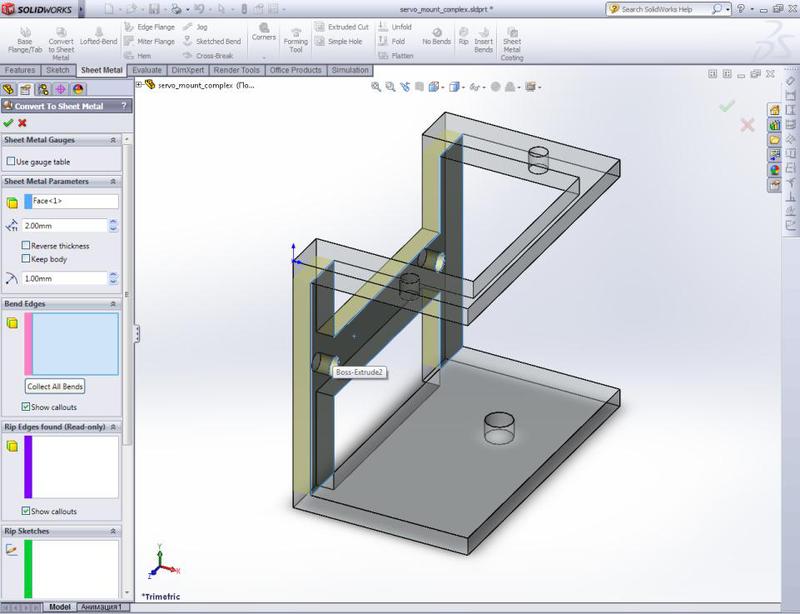Choose the No Bends tool

tap(437, 37)
